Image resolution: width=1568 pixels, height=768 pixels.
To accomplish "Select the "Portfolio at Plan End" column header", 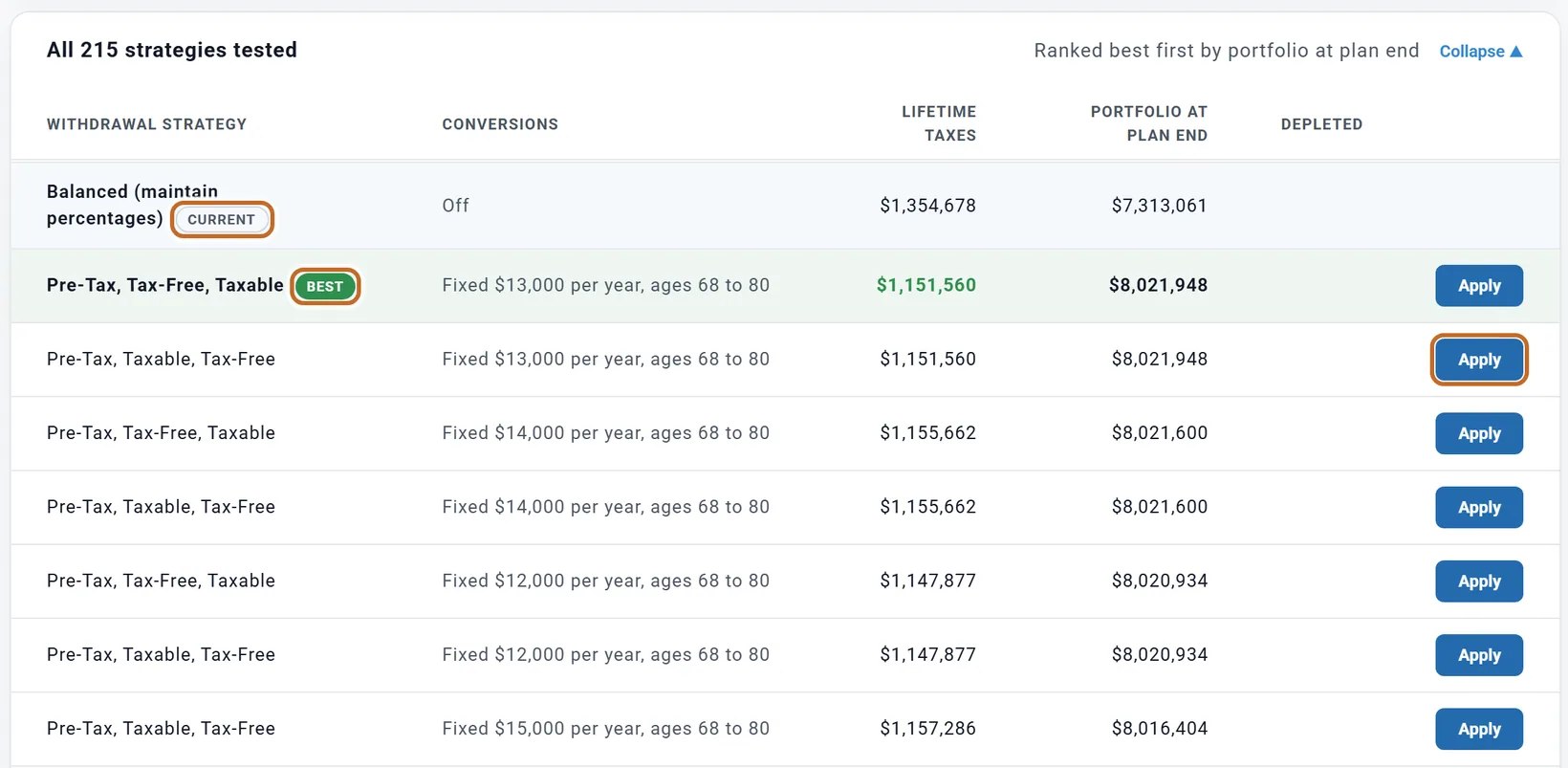I will [x=1149, y=123].
